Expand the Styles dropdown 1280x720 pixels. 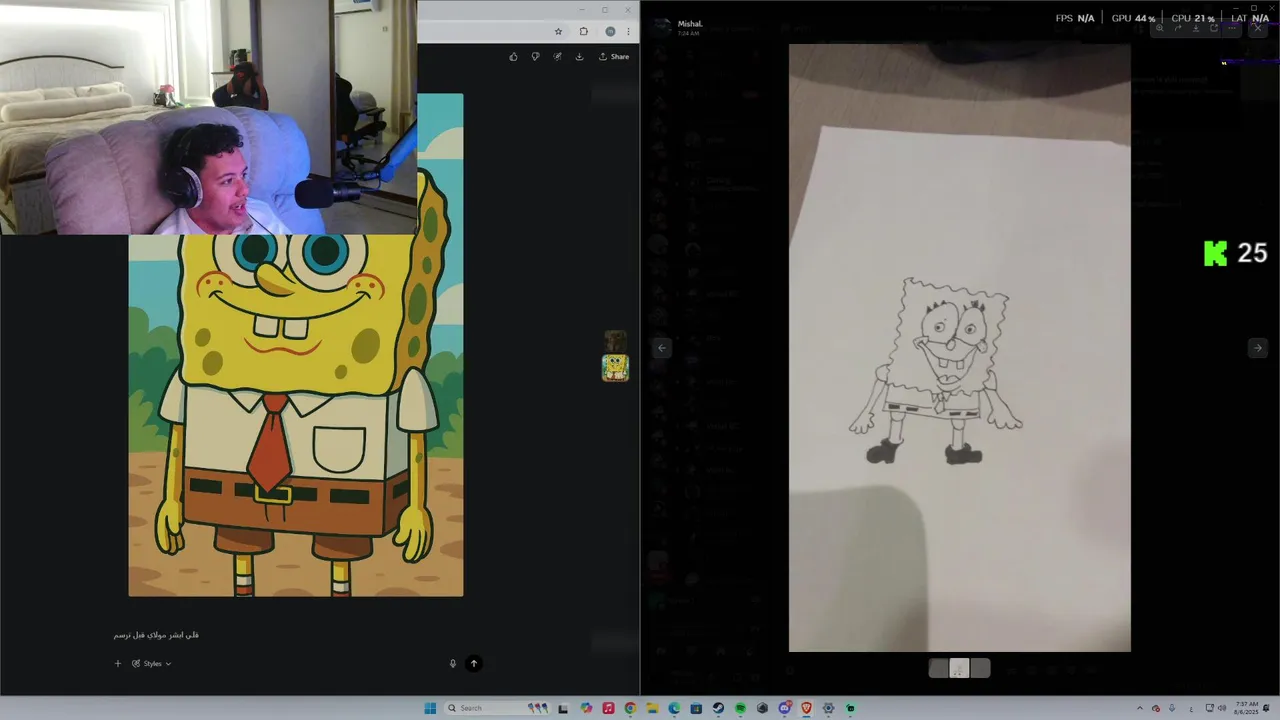click(151, 663)
